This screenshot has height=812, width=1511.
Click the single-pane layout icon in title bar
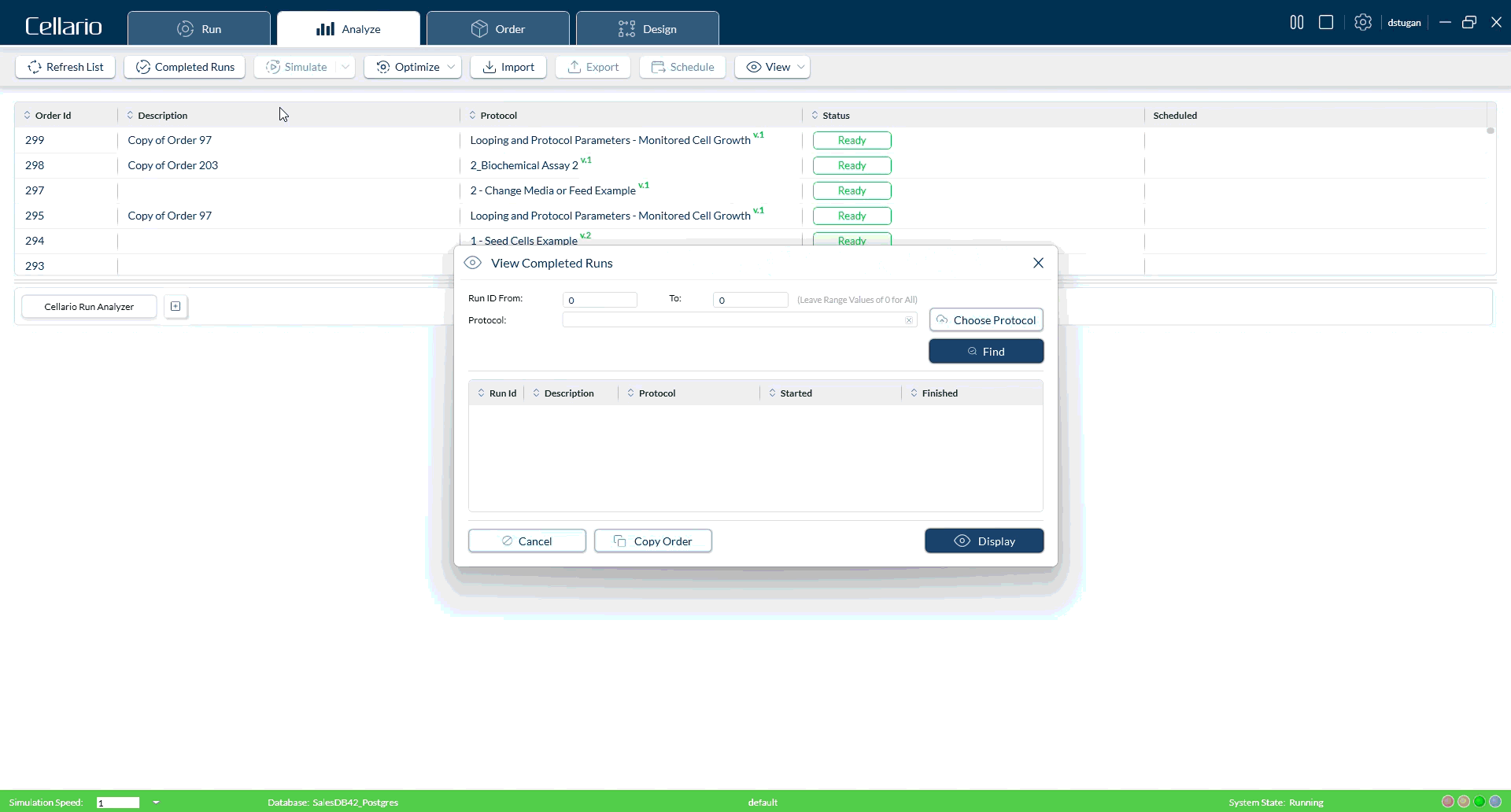pos(1326,22)
